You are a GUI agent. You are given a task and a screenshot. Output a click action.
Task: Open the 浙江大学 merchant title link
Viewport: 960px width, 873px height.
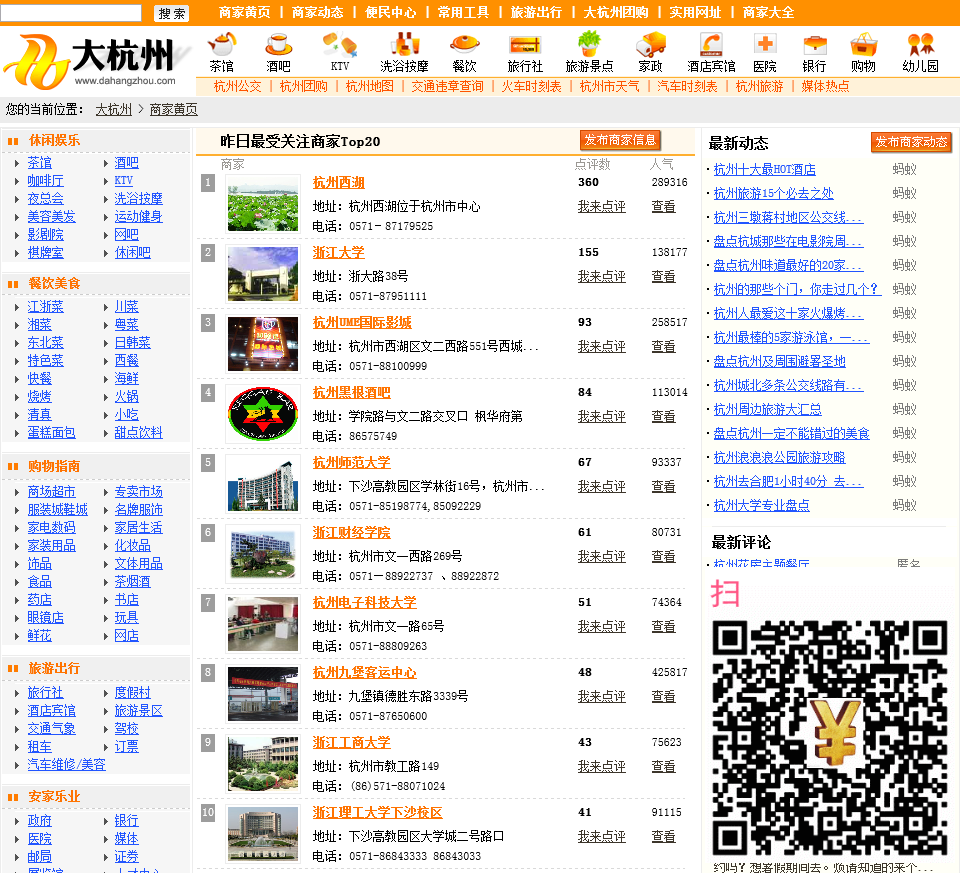click(x=338, y=252)
